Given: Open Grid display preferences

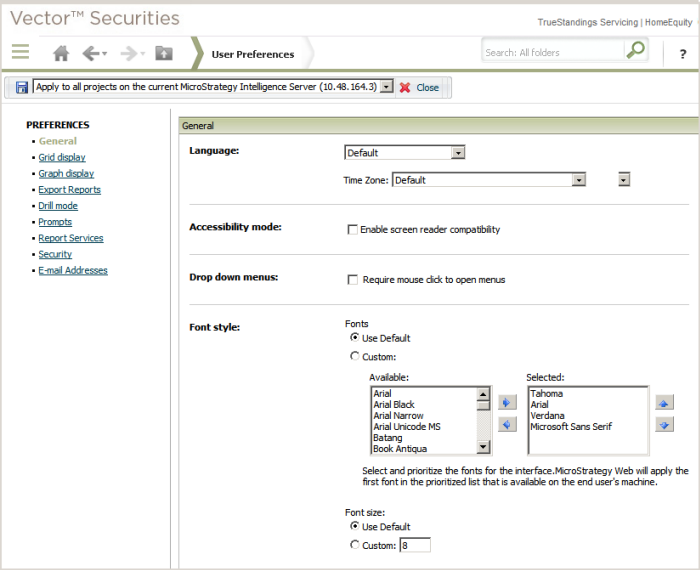Looking at the screenshot, I should [x=62, y=157].
